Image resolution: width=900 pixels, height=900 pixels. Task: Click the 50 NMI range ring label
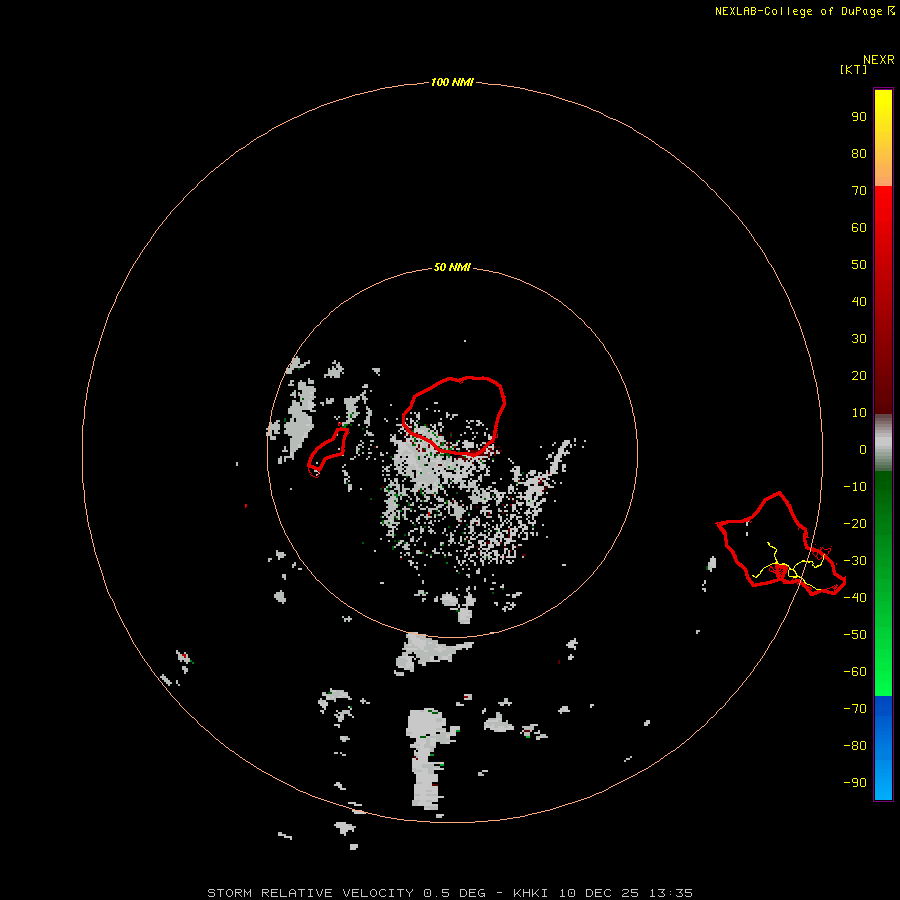tap(452, 267)
